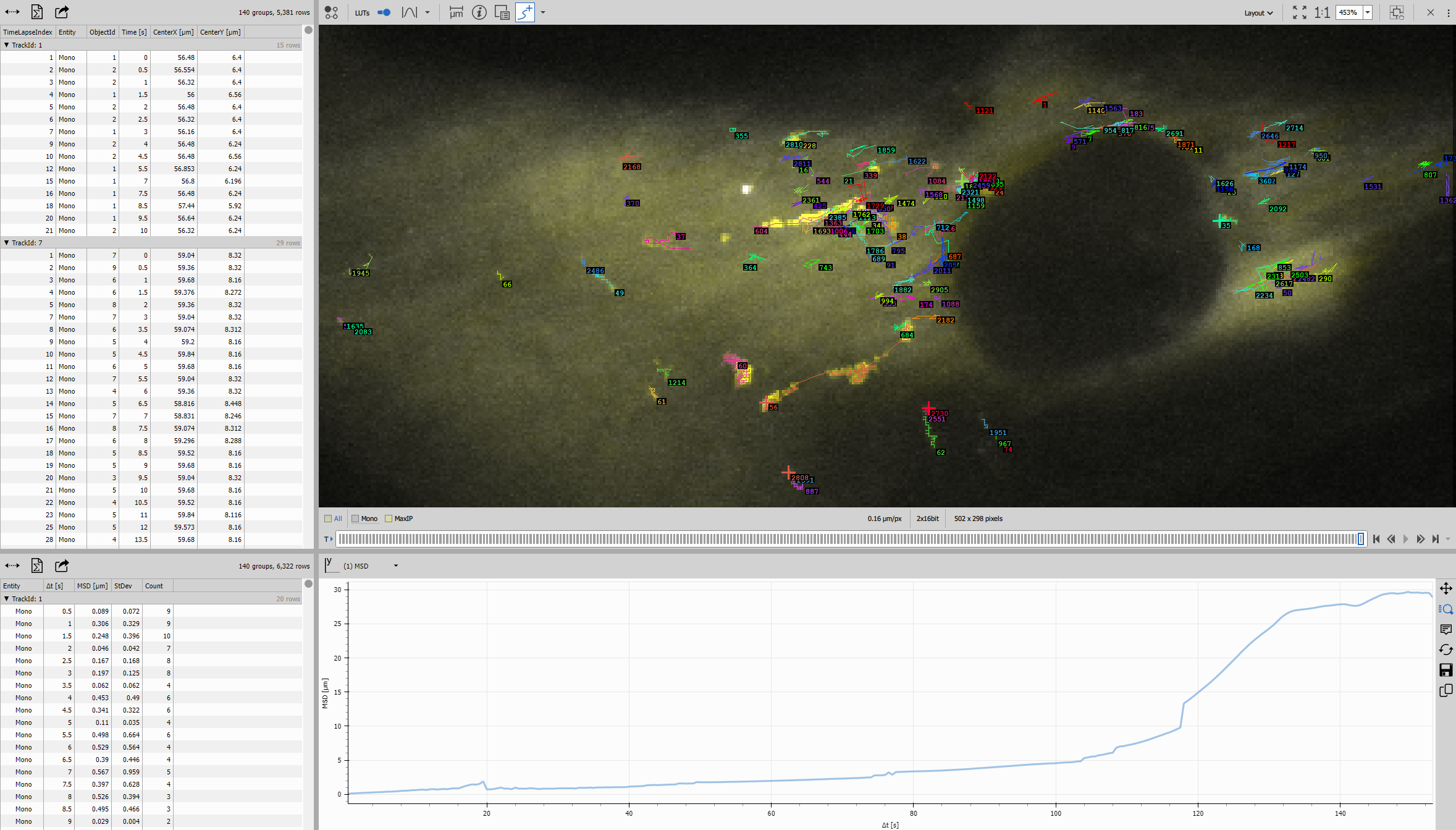
Task: Open the chart selector showing (1) MSD
Action: point(395,565)
